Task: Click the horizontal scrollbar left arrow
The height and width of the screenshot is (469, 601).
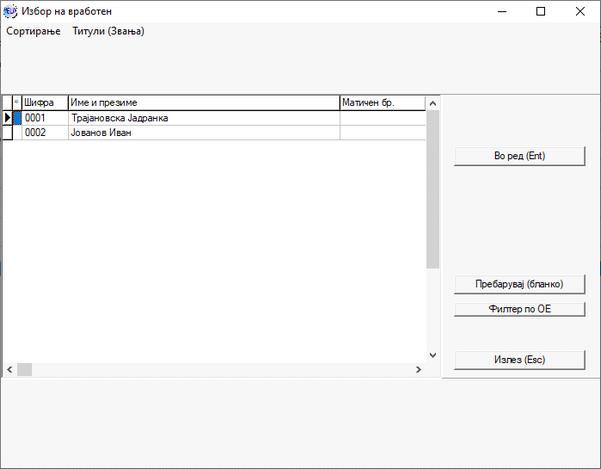Action: click(10, 369)
